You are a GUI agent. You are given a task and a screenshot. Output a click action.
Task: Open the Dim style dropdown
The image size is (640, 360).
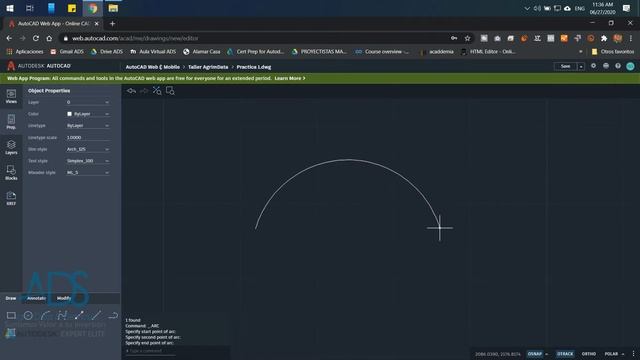[88, 149]
